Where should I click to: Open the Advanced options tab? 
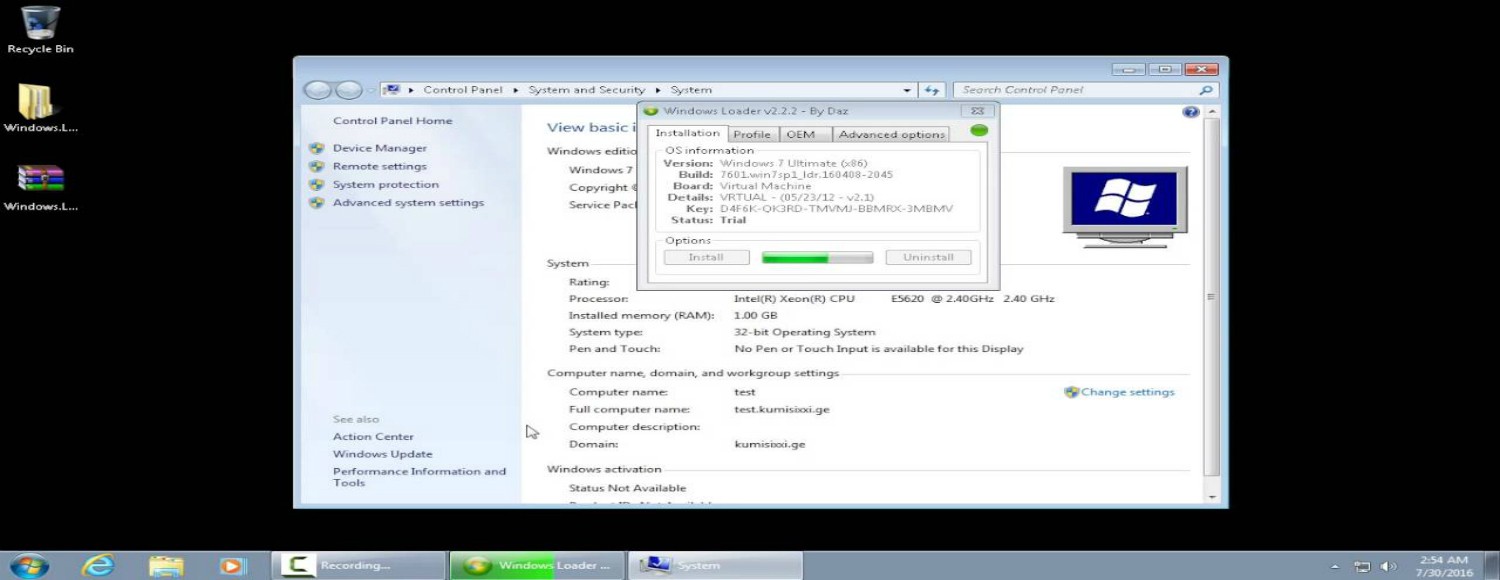coord(891,134)
